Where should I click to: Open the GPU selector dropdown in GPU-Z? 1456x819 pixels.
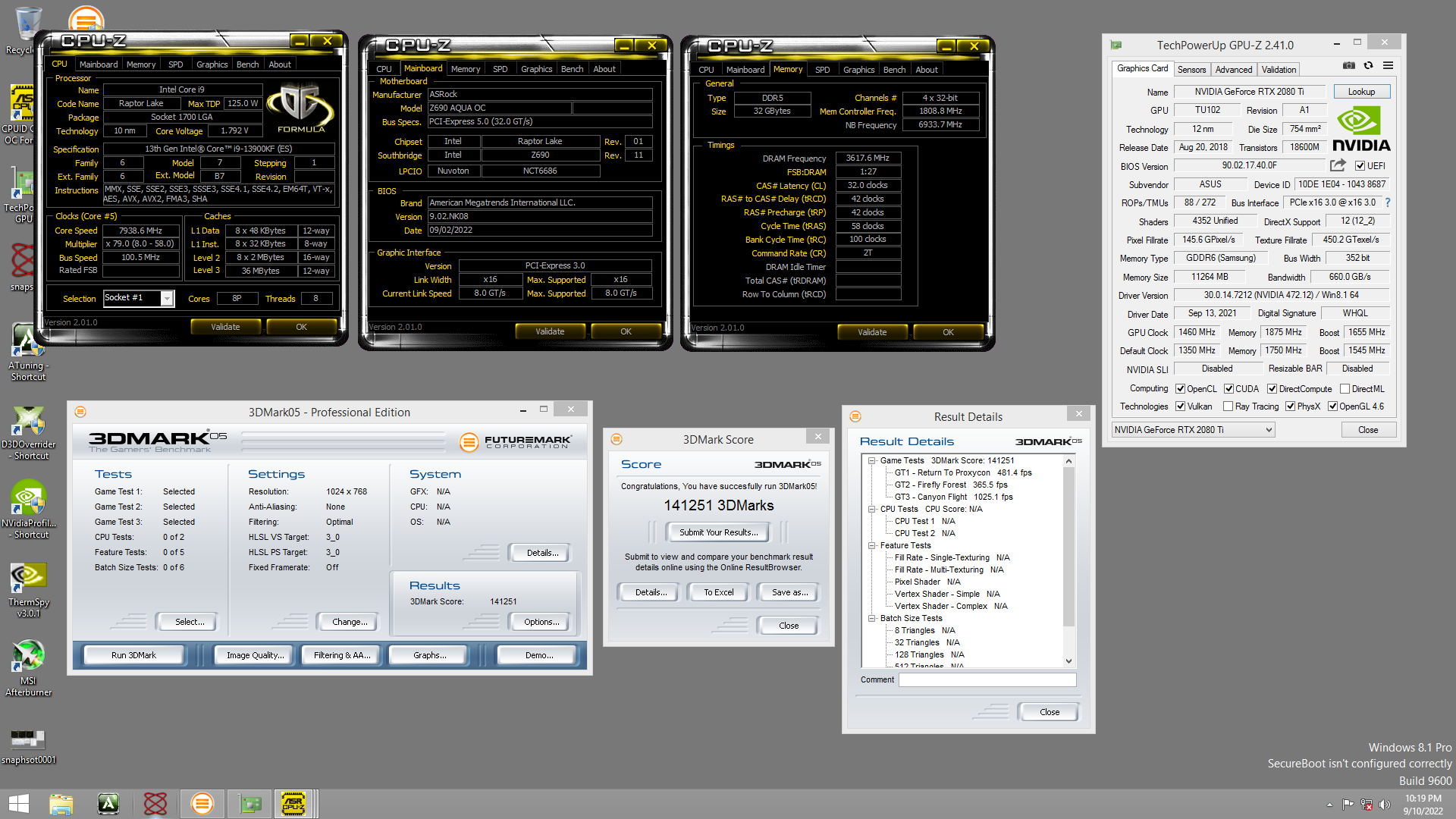click(x=1193, y=430)
